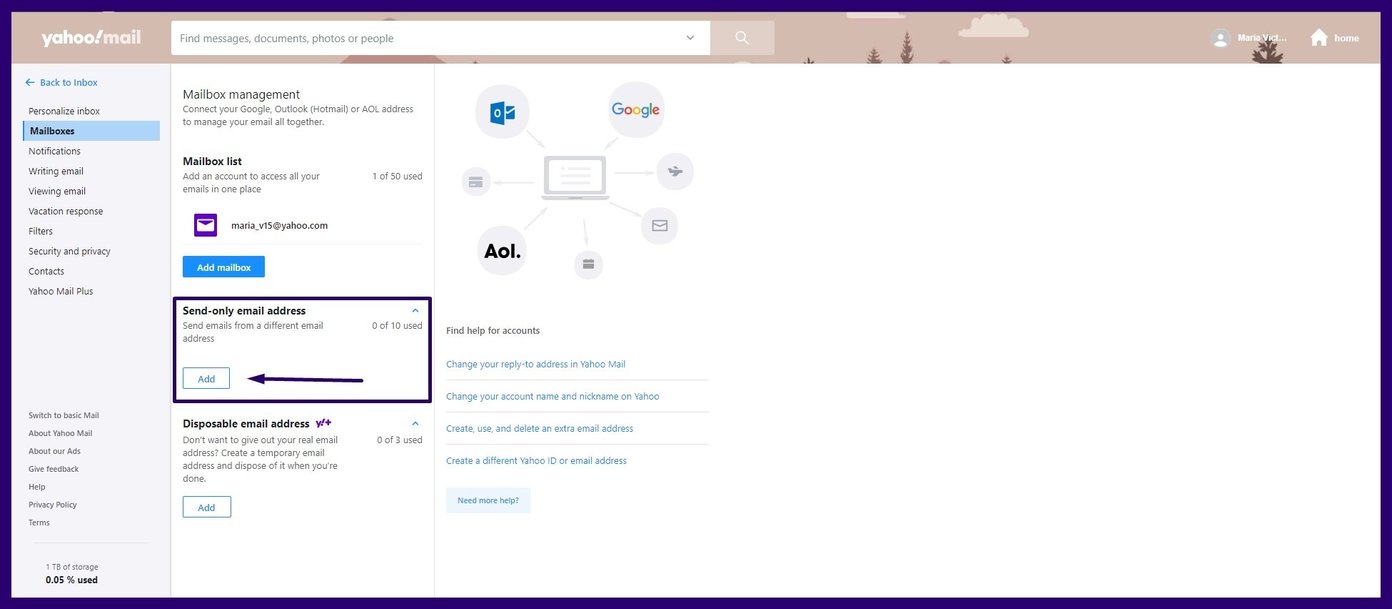The height and width of the screenshot is (609, 1392).
Task: Open the profile avatar icon
Action: (1220, 38)
